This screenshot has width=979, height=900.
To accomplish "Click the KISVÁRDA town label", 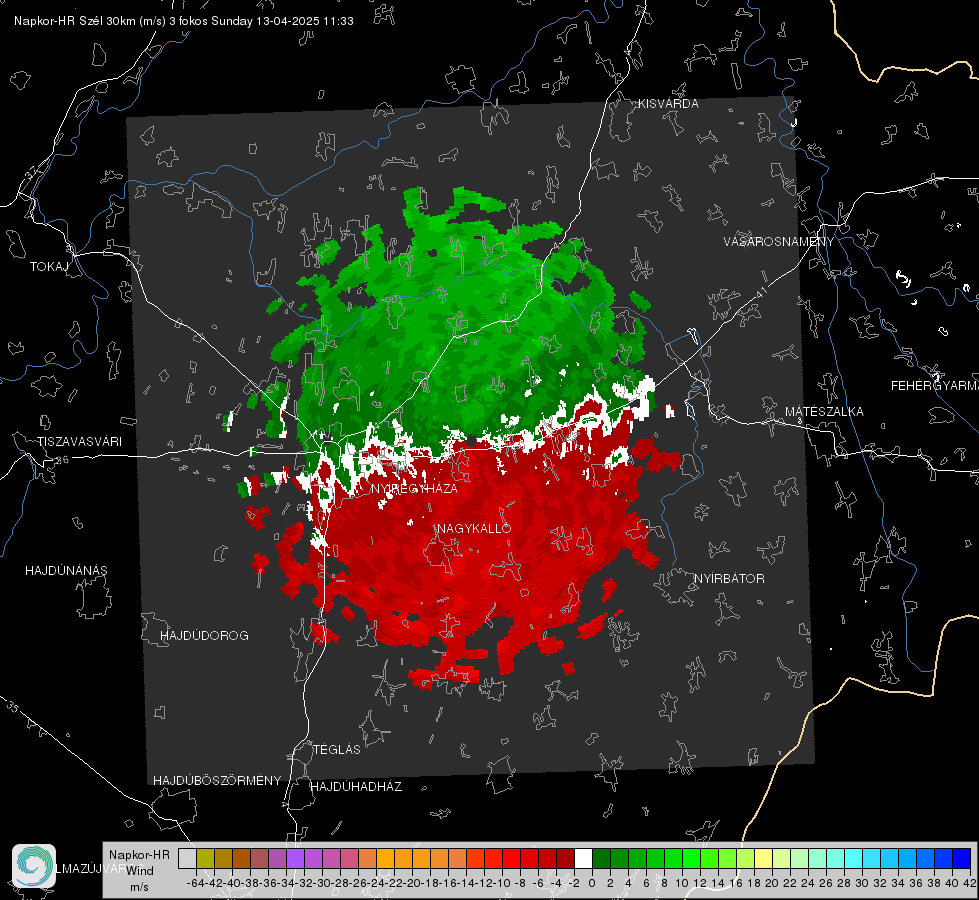I will (668, 104).
